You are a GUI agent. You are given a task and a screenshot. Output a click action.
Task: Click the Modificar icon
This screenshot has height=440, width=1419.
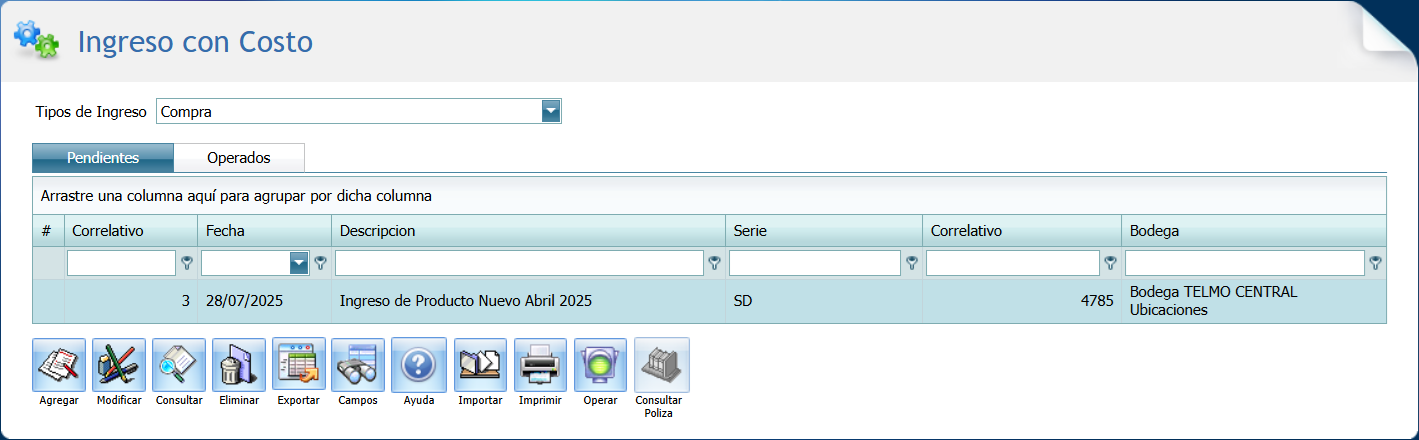[x=119, y=365]
